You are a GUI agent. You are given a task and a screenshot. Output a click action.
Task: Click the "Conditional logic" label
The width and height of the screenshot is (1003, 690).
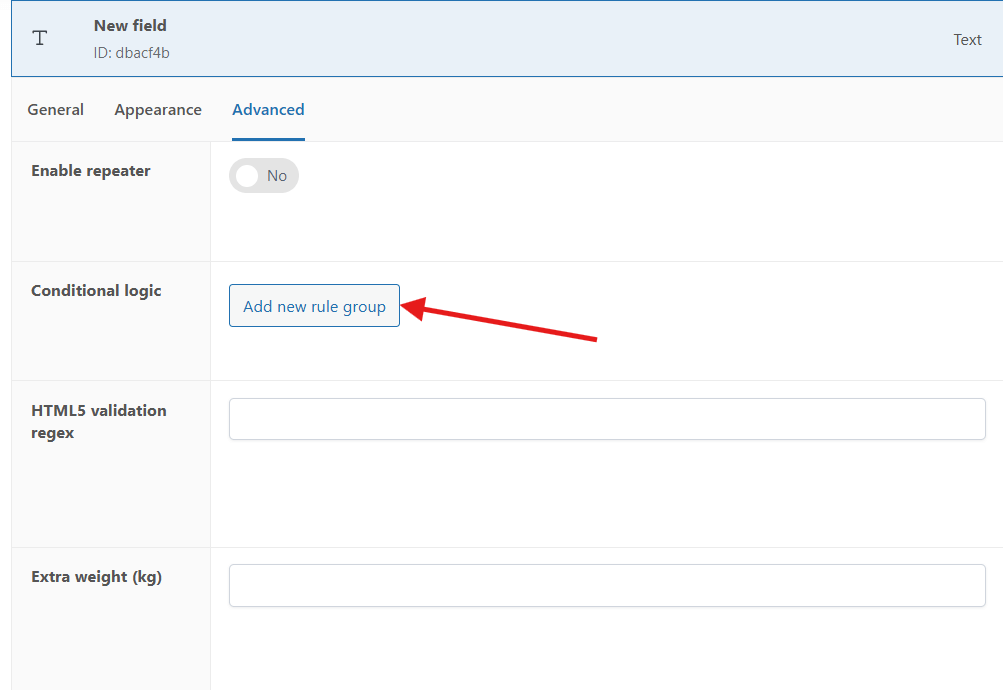(96, 291)
